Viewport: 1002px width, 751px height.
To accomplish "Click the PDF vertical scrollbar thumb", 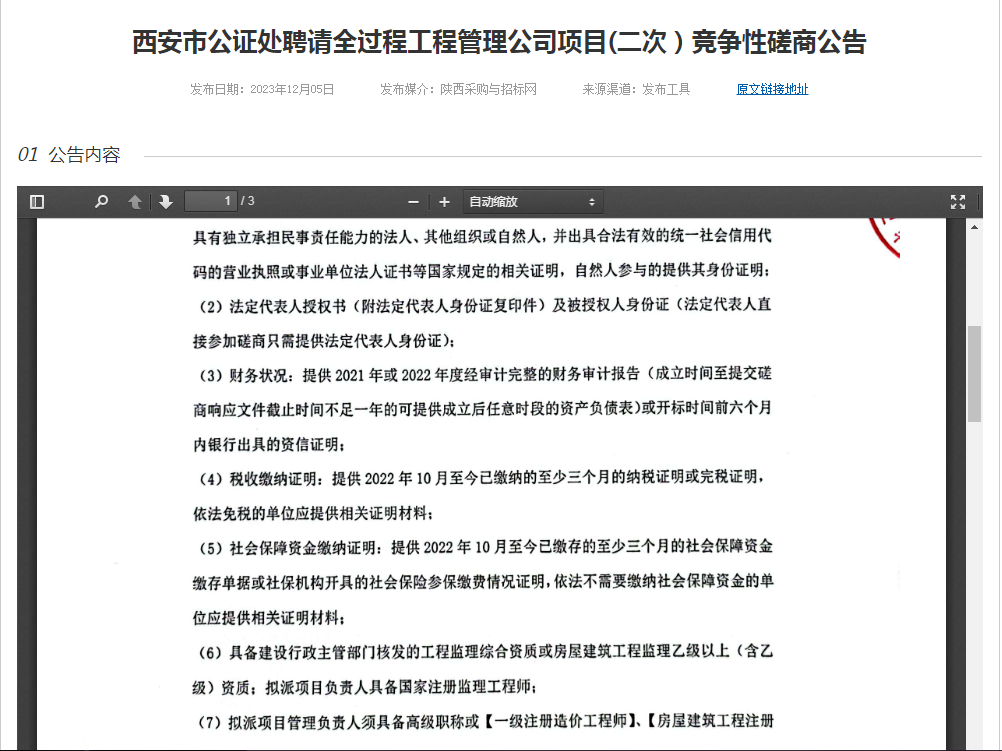I will click(974, 374).
